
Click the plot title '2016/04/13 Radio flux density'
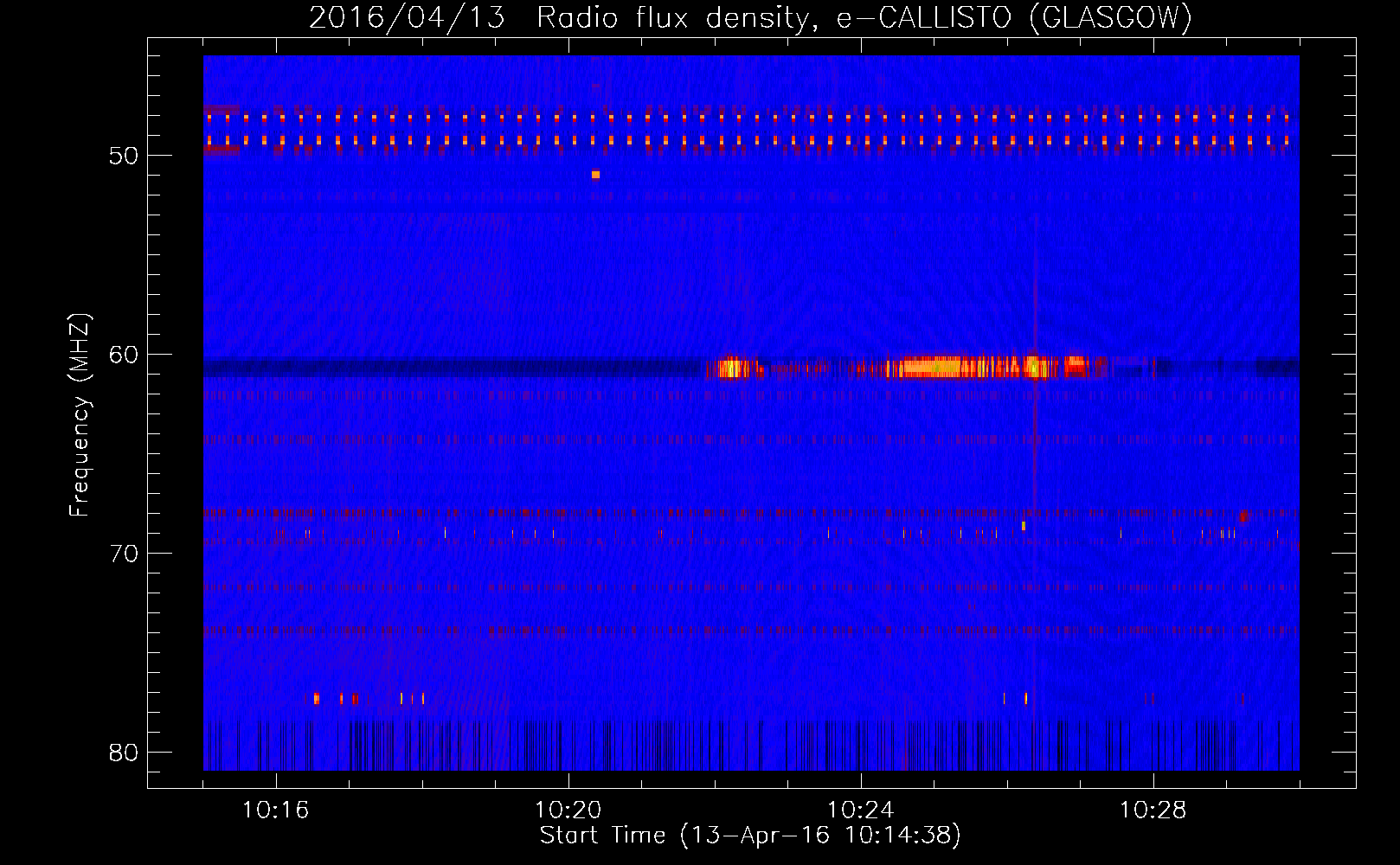(x=561, y=18)
